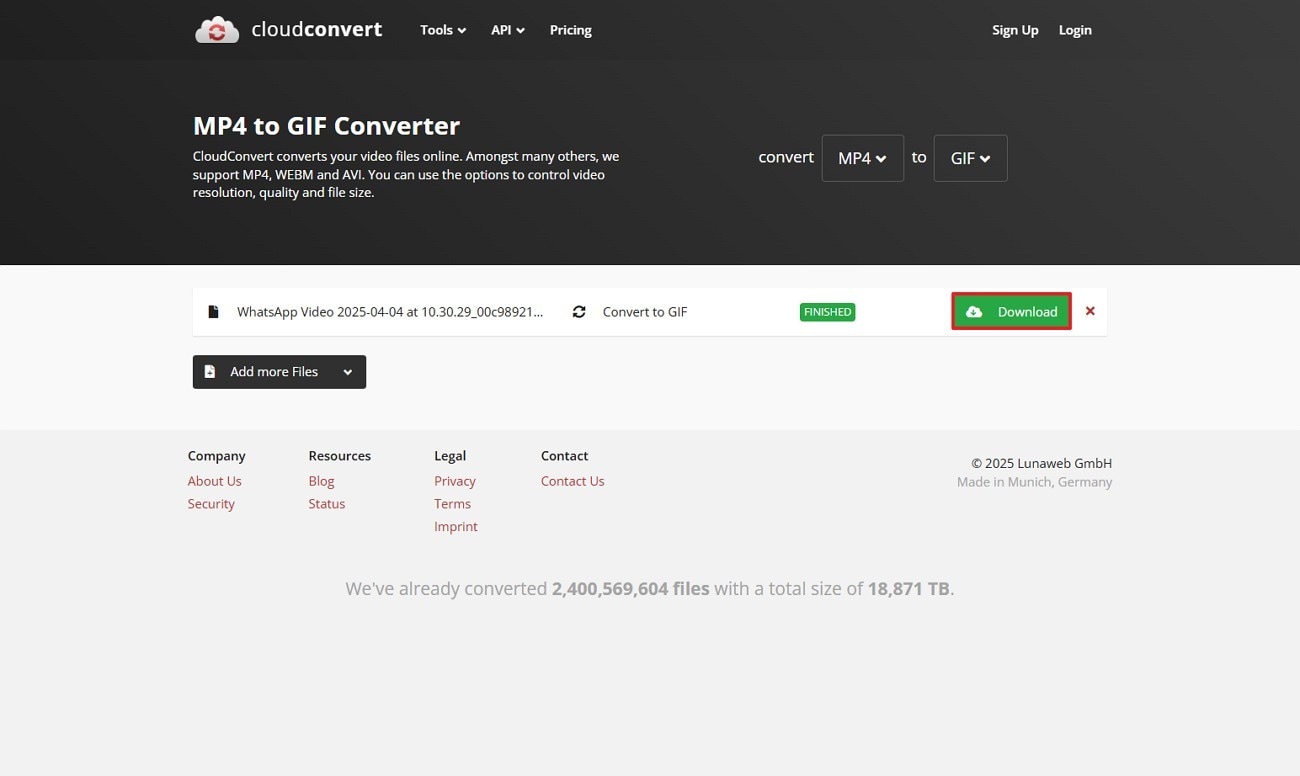The height and width of the screenshot is (776, 1300).
Task: Click Login in the header
Action: click(1075, 30)
